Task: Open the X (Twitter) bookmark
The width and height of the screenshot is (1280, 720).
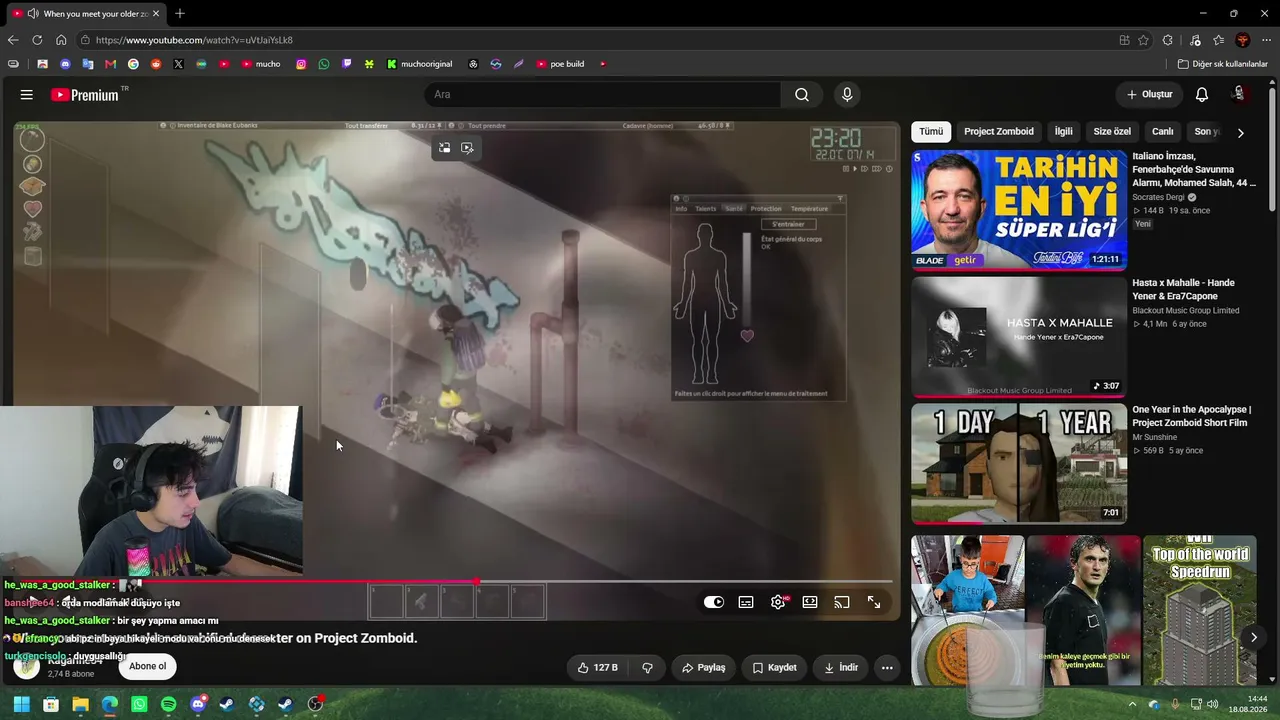Action: click(178, 64)
